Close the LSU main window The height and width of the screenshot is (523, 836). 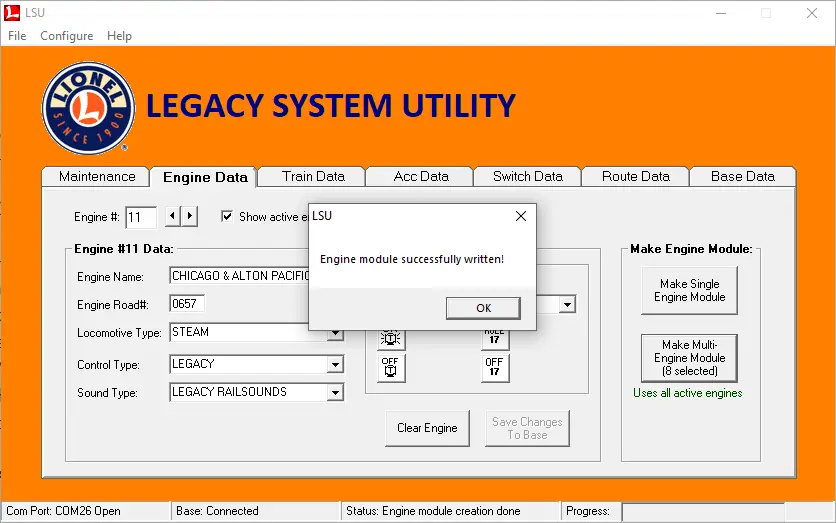click(x=811, y=13)
